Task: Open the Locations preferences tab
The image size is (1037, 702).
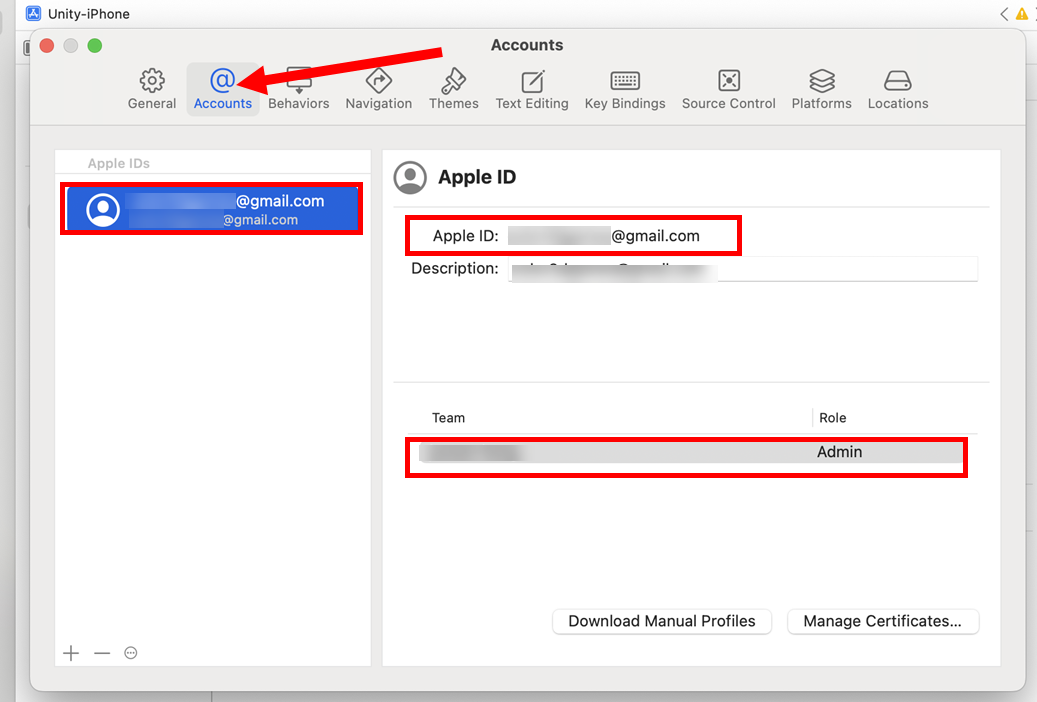Action: pos(897,89)
